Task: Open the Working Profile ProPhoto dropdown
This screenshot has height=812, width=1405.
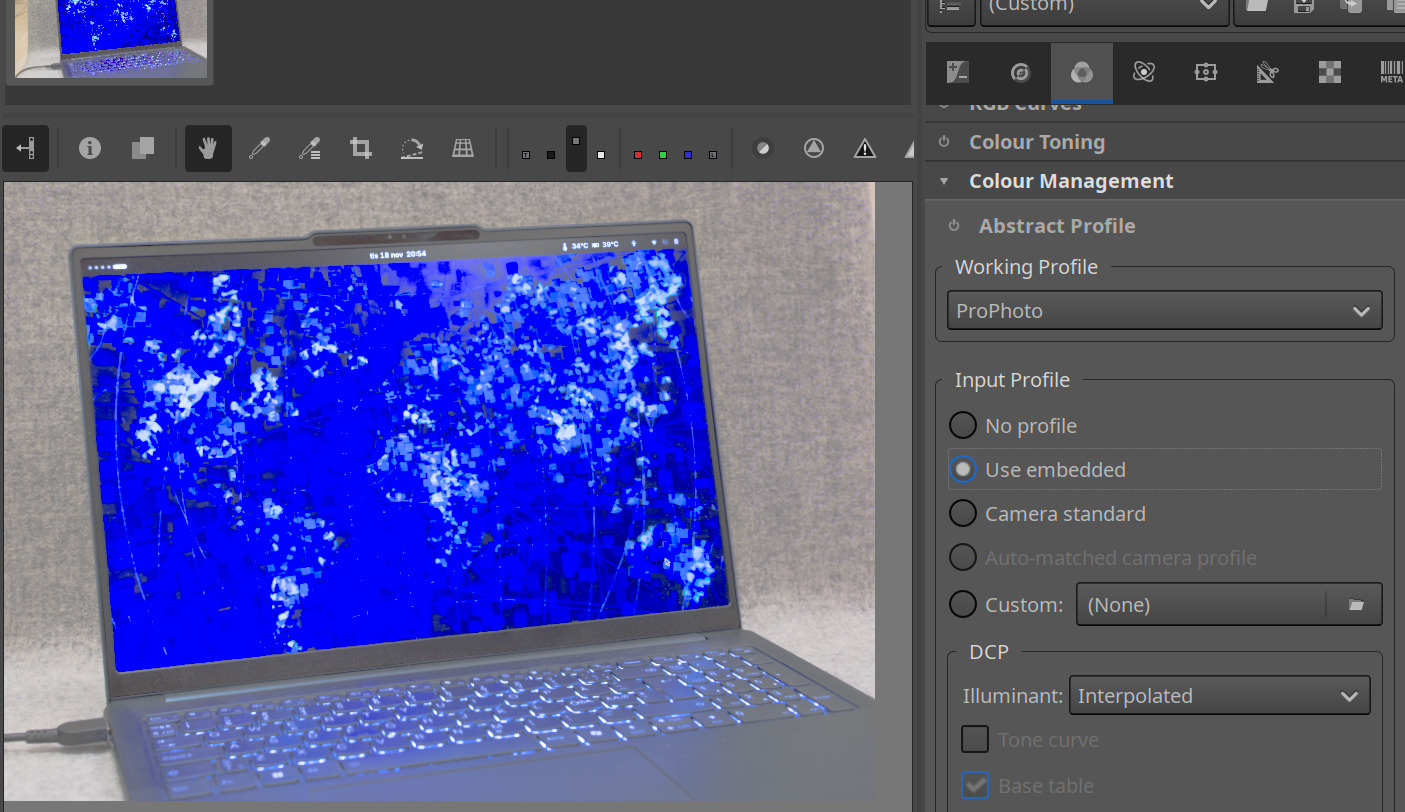Action: click(1164, 311)
